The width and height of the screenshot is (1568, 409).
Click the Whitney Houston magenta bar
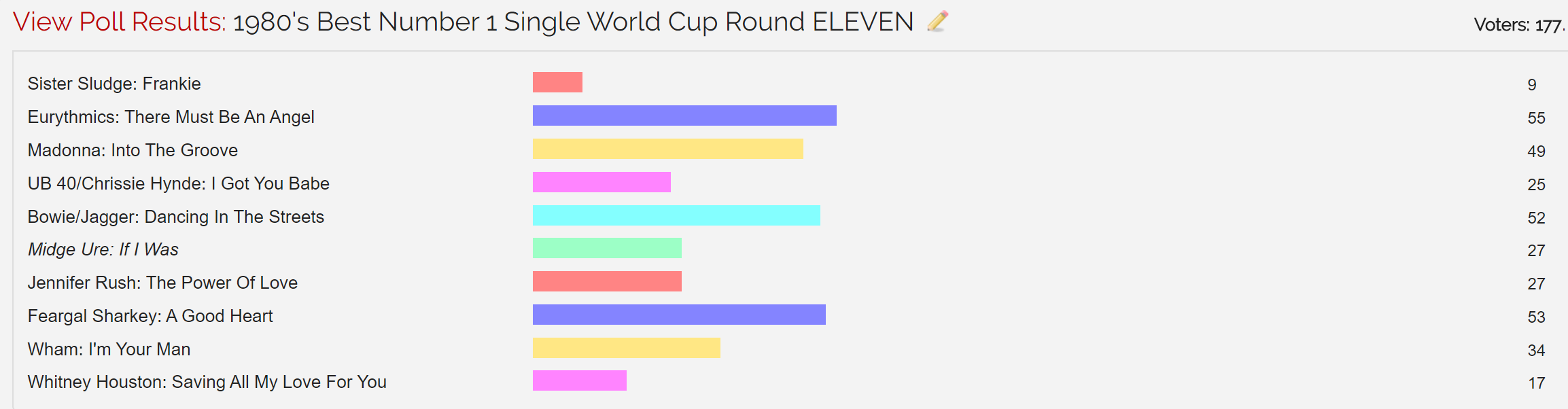tap(580, 380)
